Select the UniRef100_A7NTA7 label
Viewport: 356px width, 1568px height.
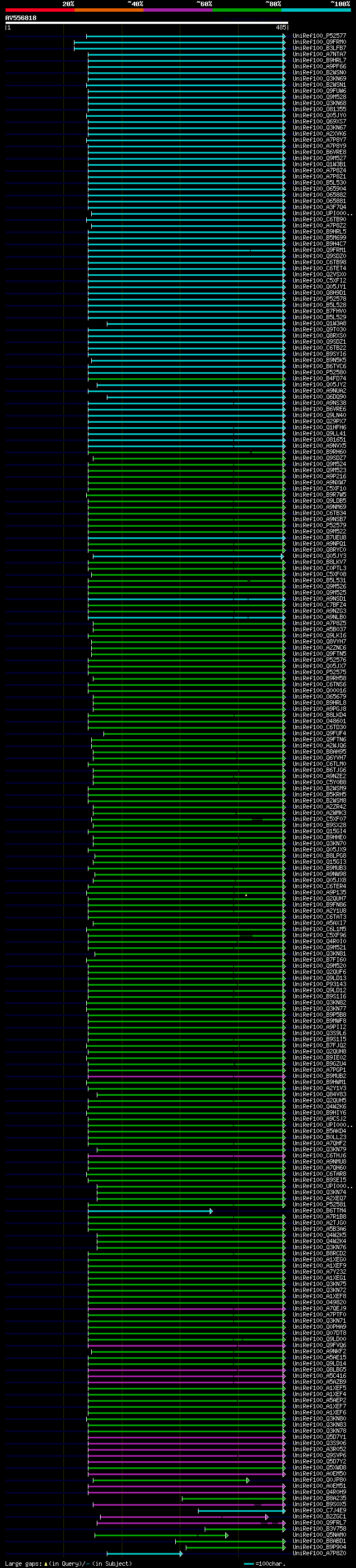coord(319,54)
